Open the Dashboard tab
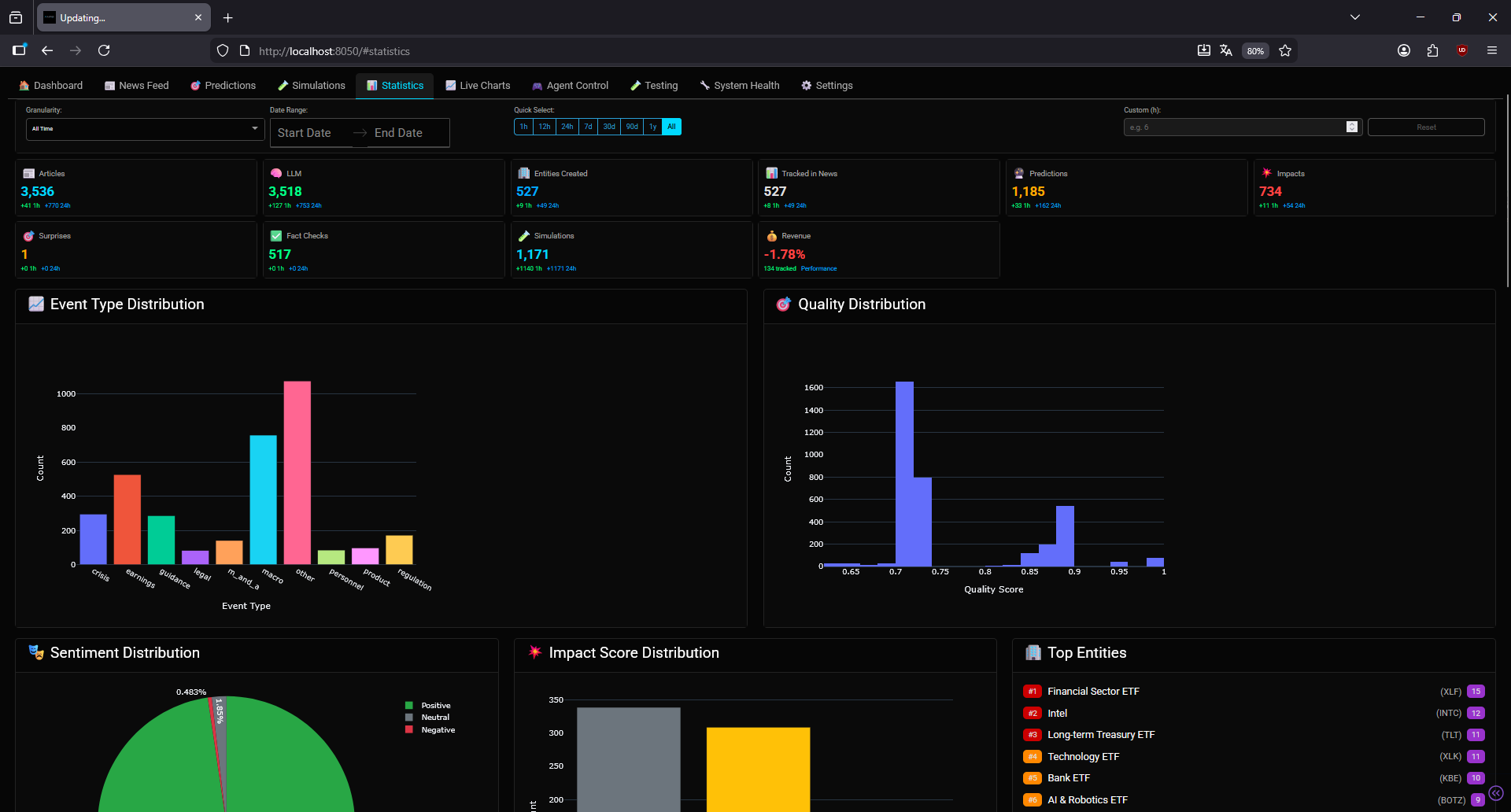 pos(51,86)
